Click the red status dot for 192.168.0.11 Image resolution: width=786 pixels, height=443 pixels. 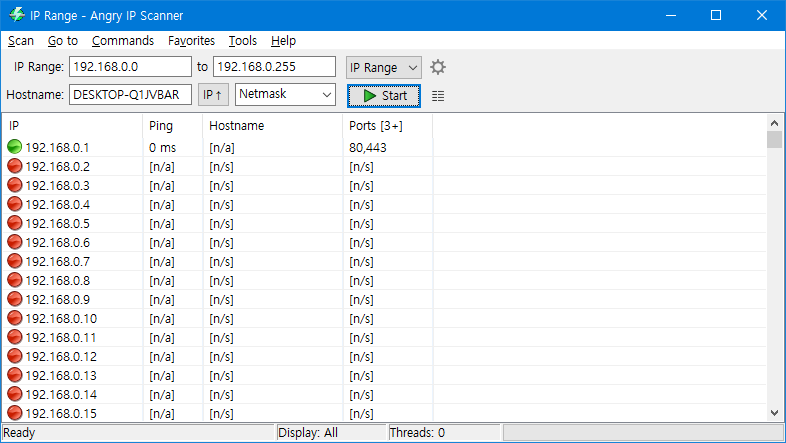[x=15, y=337]
